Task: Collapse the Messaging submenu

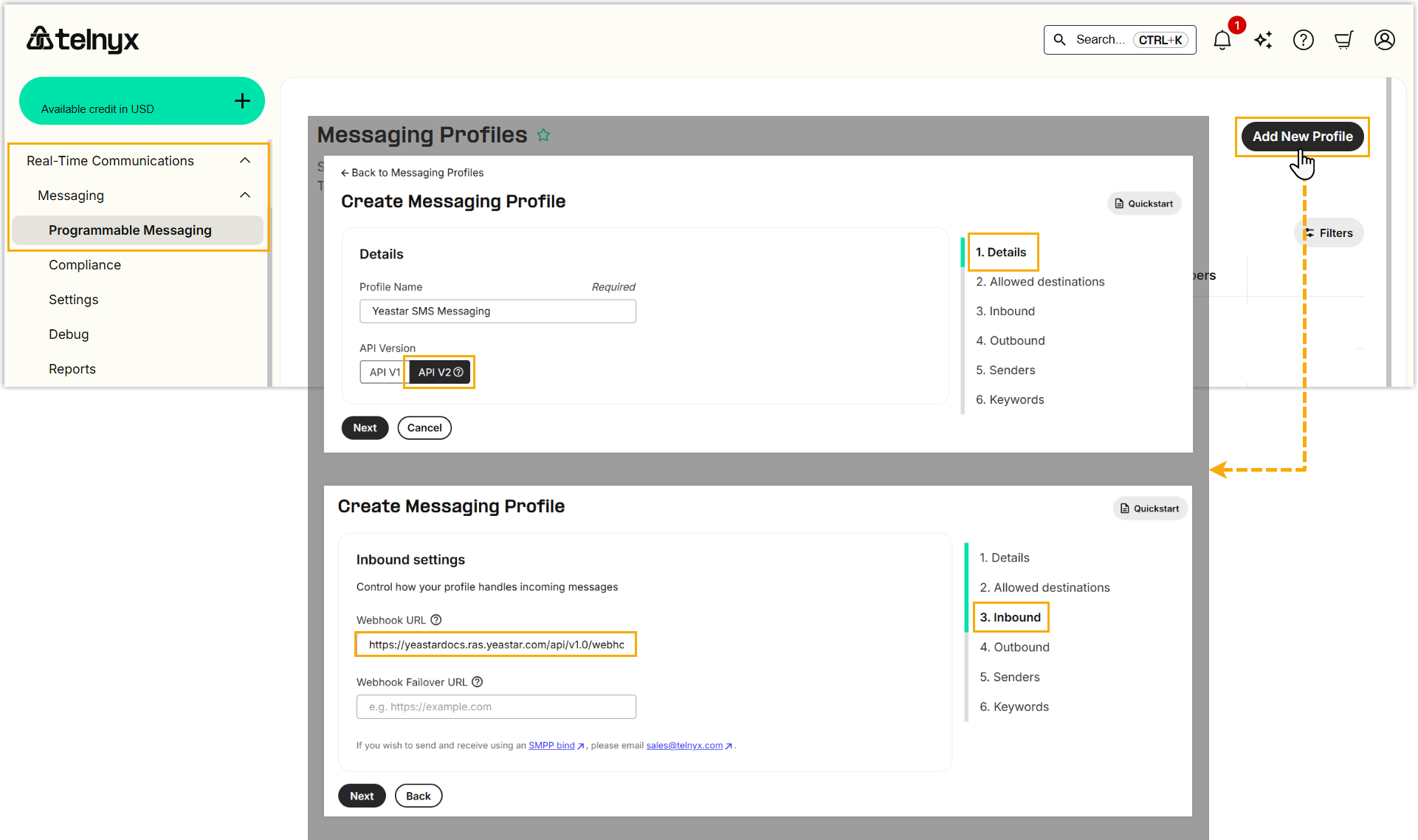Action: pos(245,196)
